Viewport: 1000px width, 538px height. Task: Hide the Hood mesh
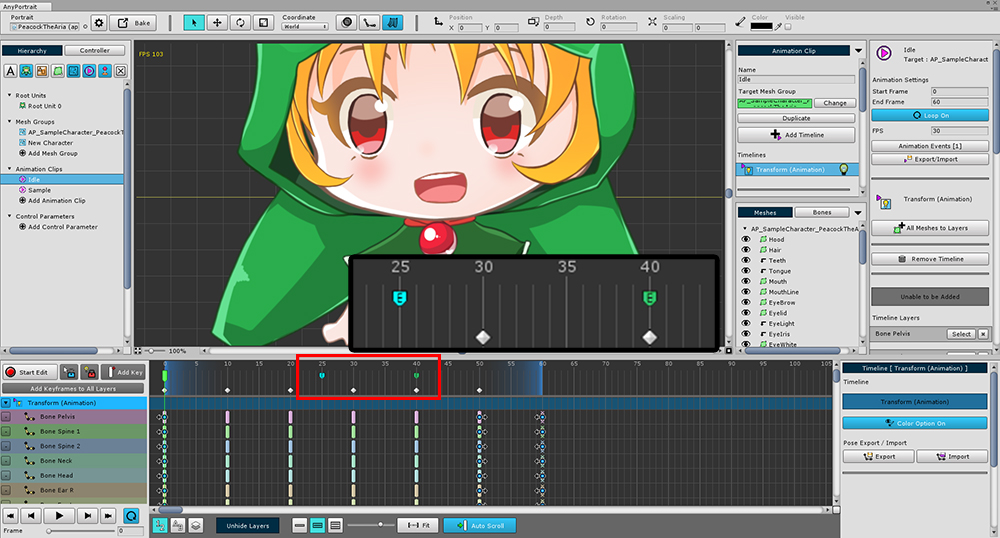point(745,239)
